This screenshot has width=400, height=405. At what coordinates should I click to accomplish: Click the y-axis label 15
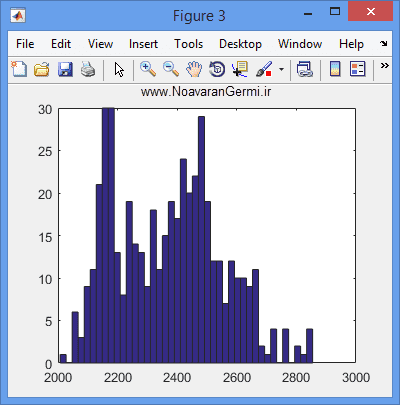click(x=45, y=237)
